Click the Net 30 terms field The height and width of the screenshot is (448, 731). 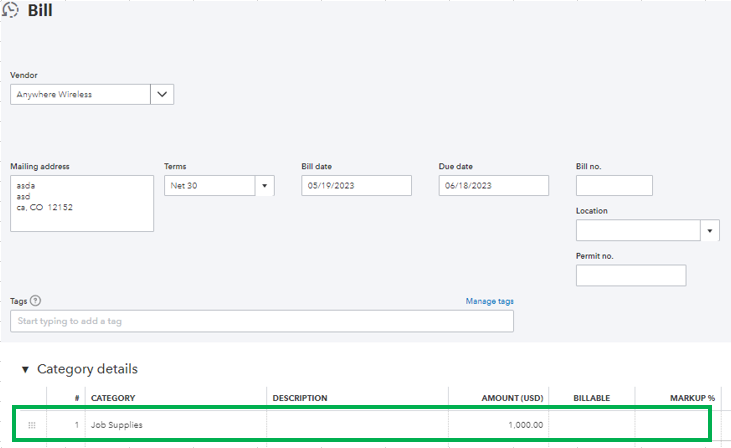click(x=209, y=186)
